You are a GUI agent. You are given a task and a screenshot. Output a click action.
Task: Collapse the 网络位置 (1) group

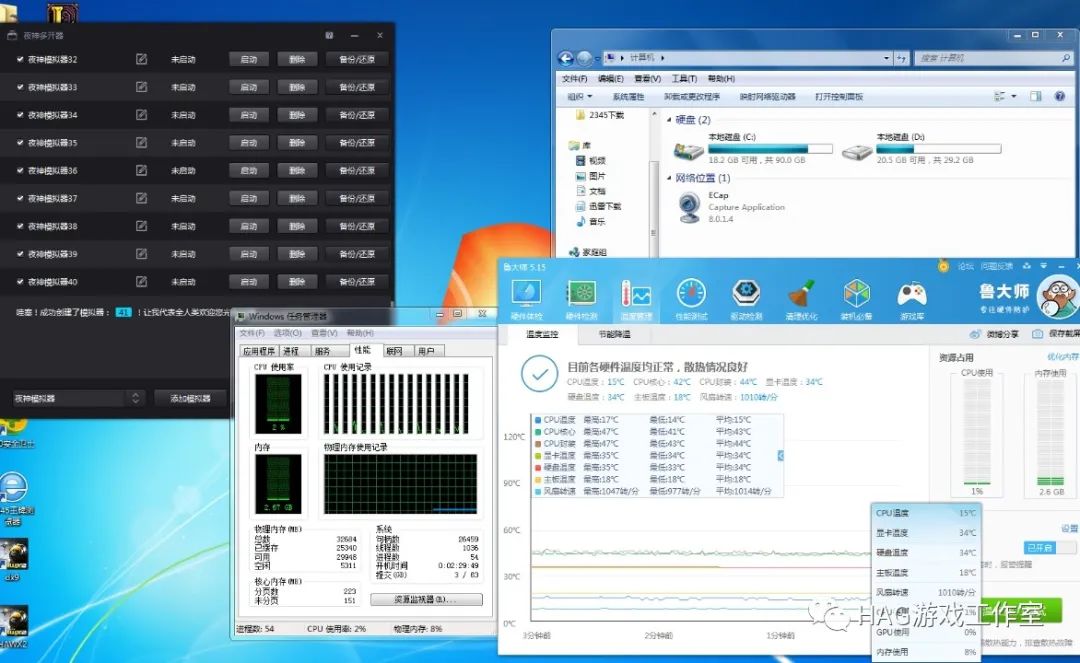click(669, 178)
